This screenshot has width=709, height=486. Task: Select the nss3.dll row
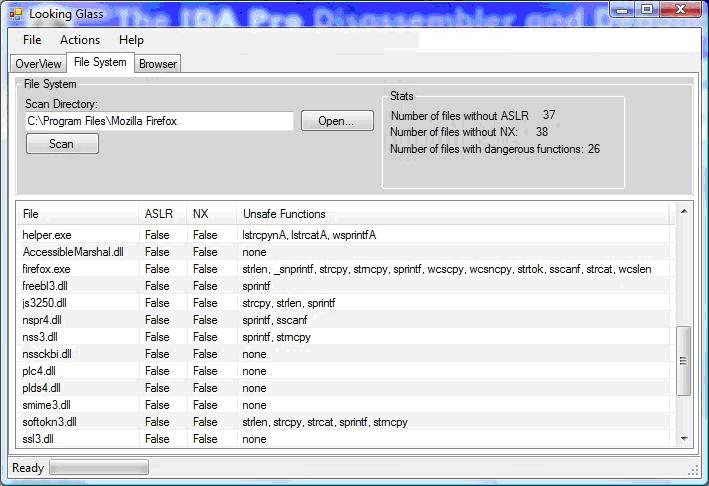point(344,337)
